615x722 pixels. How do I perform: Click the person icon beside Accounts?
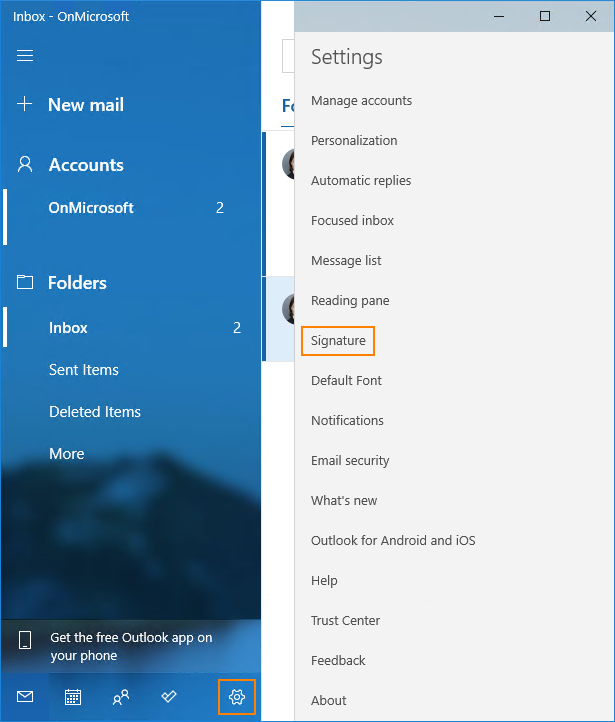(x=25, y=164)
